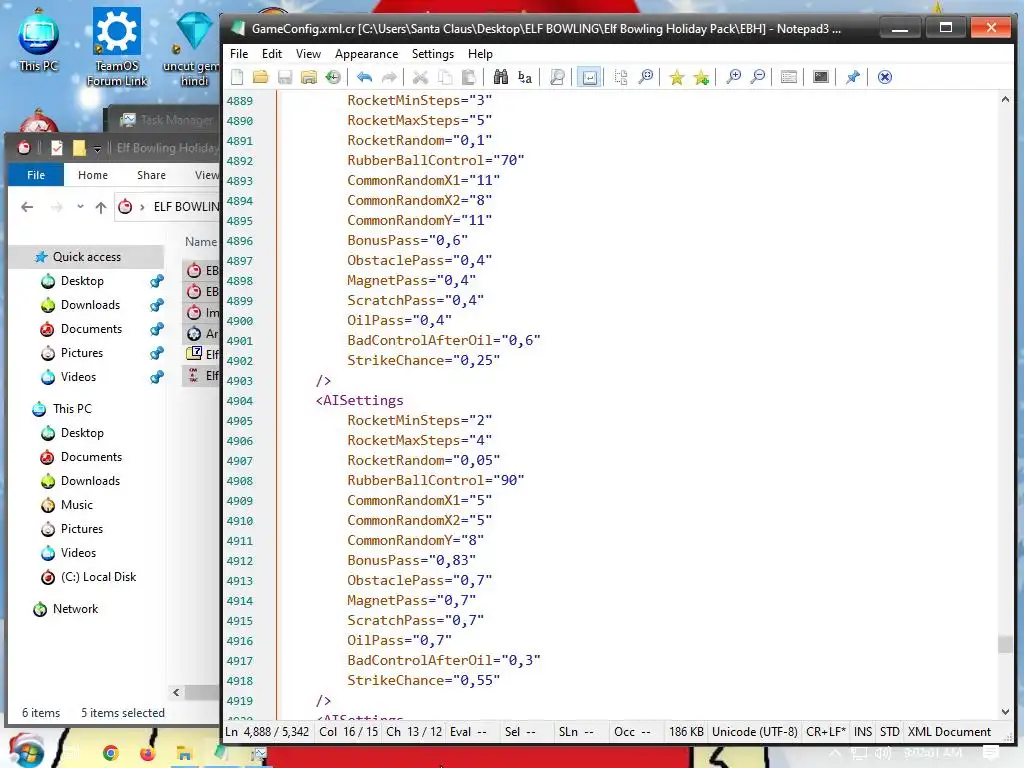The height and width of the screenshot is (768, 1024).
Task: Zoom in using magnifier plus icon
Action: pyautogui.click(x=733, y=77)
